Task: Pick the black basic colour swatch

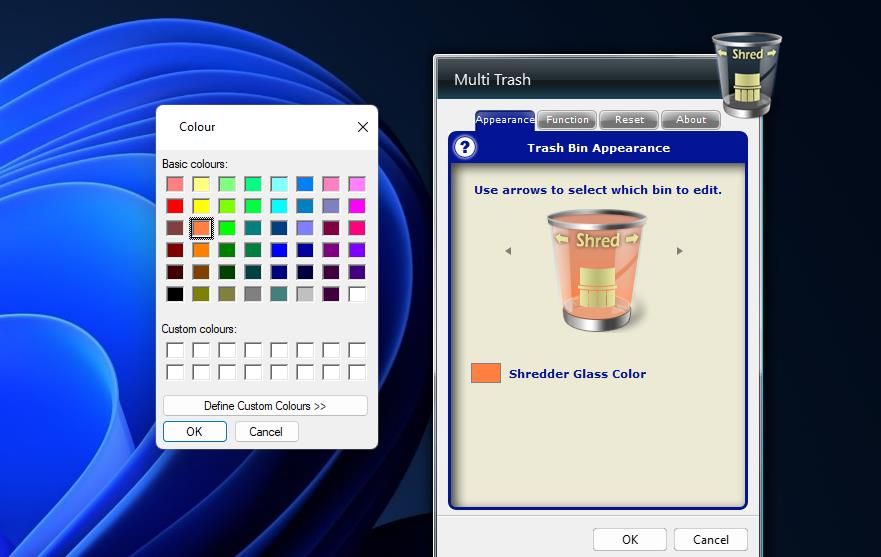Action: [x=175, y=294]
